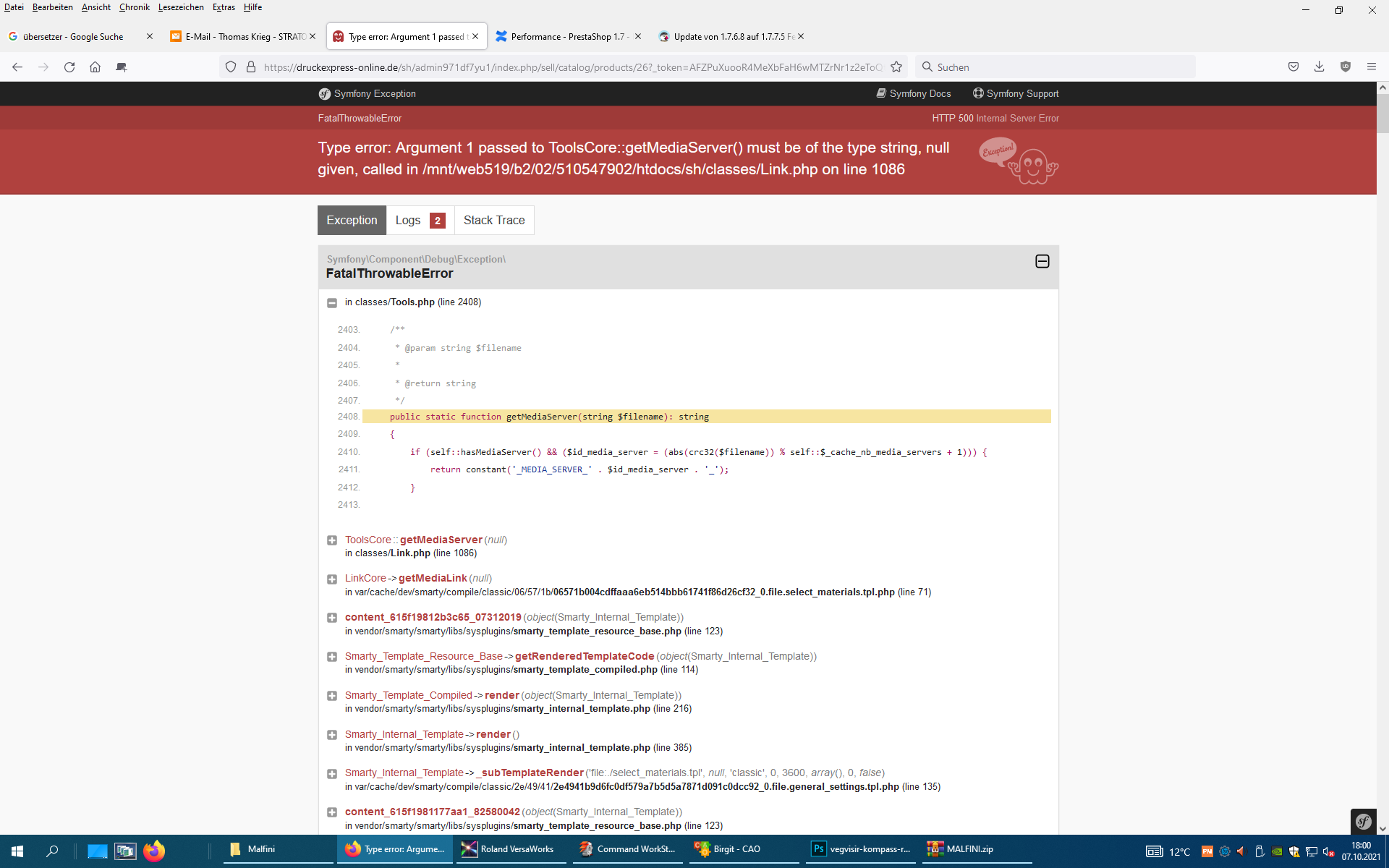1389x868 pixels.
Task: Open Windows Start menu
Action: click(x=17, y=851)
